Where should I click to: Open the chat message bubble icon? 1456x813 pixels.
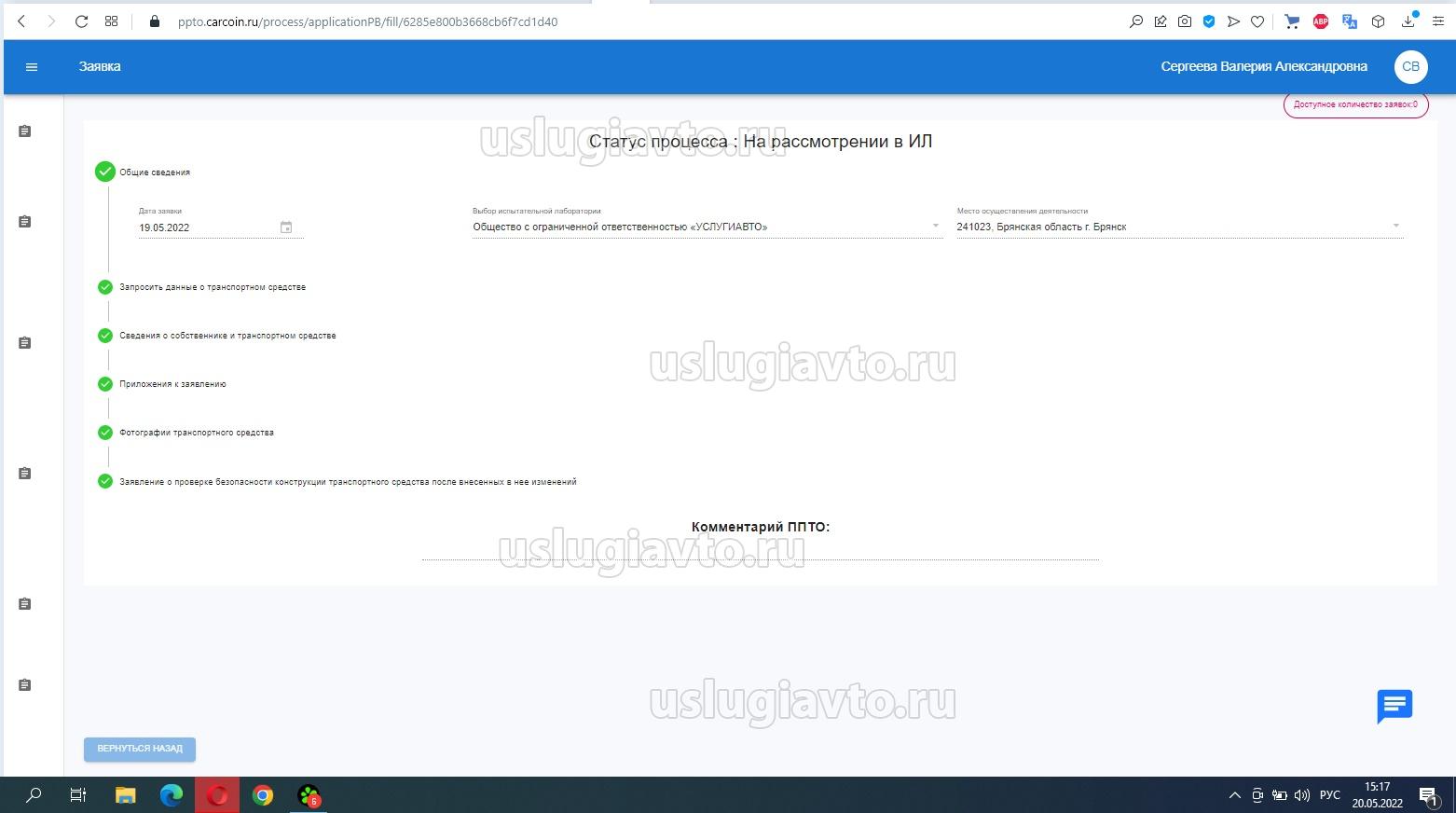coord(1394,706)
